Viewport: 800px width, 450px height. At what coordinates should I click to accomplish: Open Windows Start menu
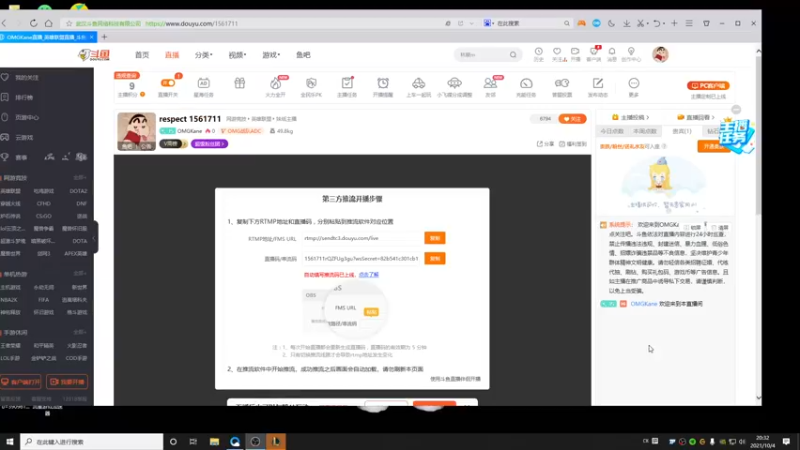click(x=9, y=442)
